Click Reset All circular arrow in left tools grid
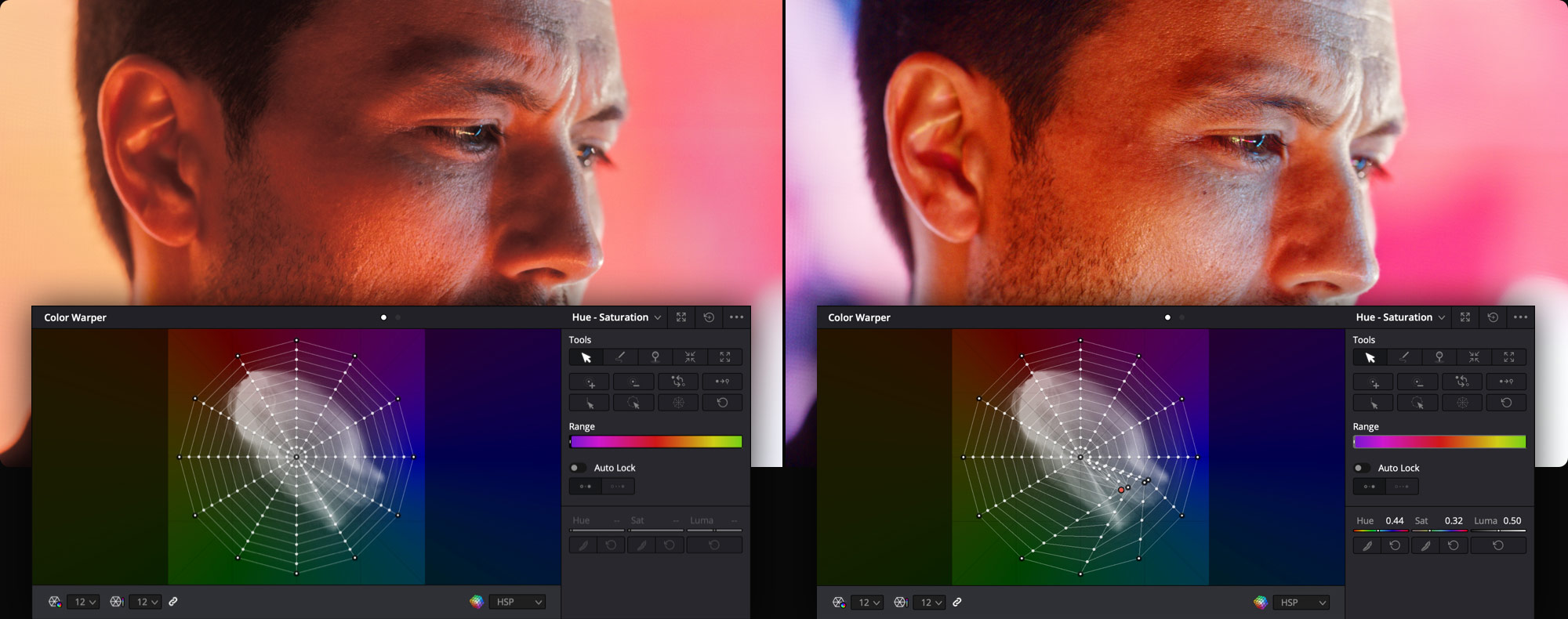 722,403
